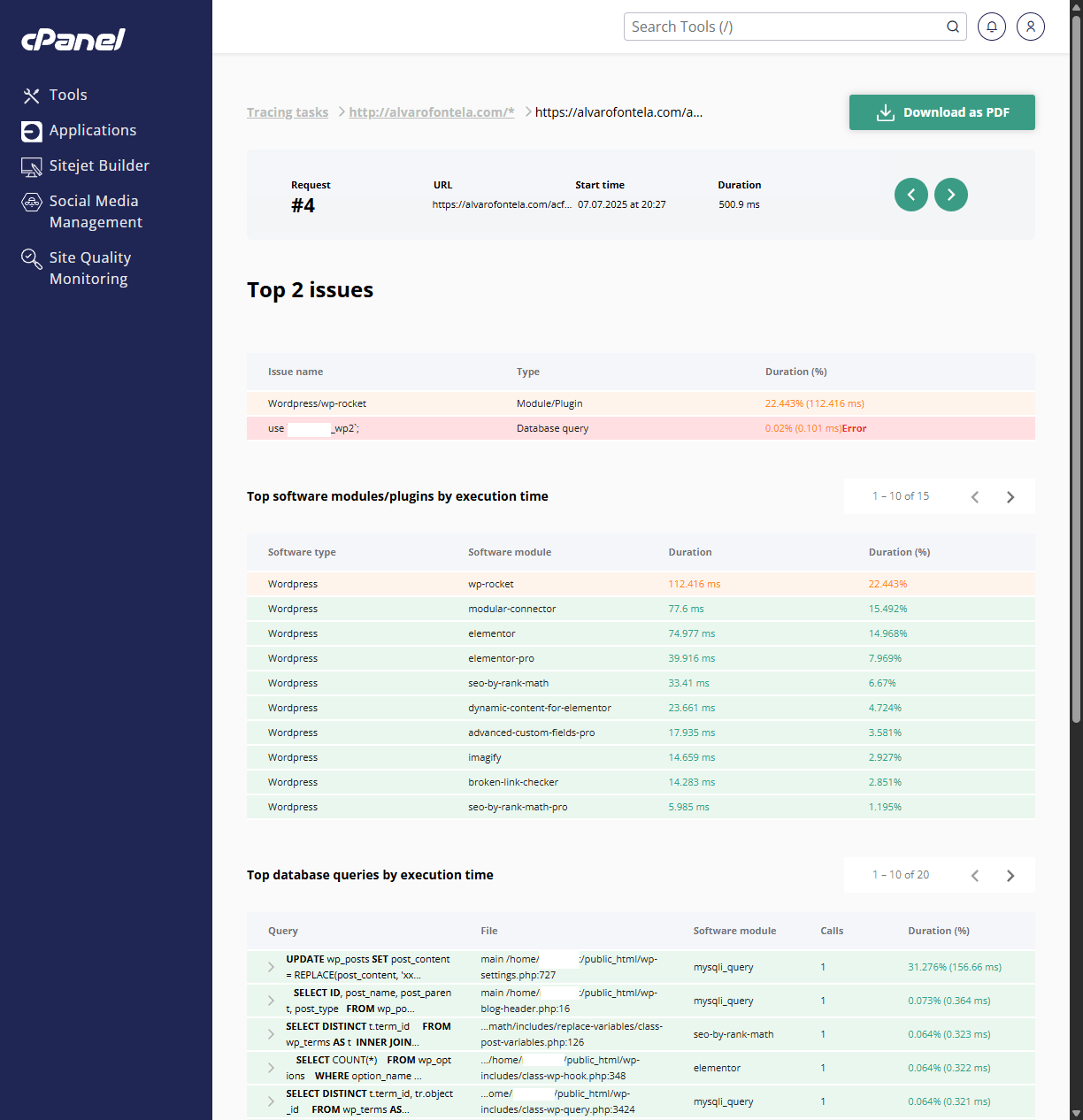This screenshot has width=1083, height=1120.
Task: Select Sitejet Builder in the sidebar
Action: (99, 165)
